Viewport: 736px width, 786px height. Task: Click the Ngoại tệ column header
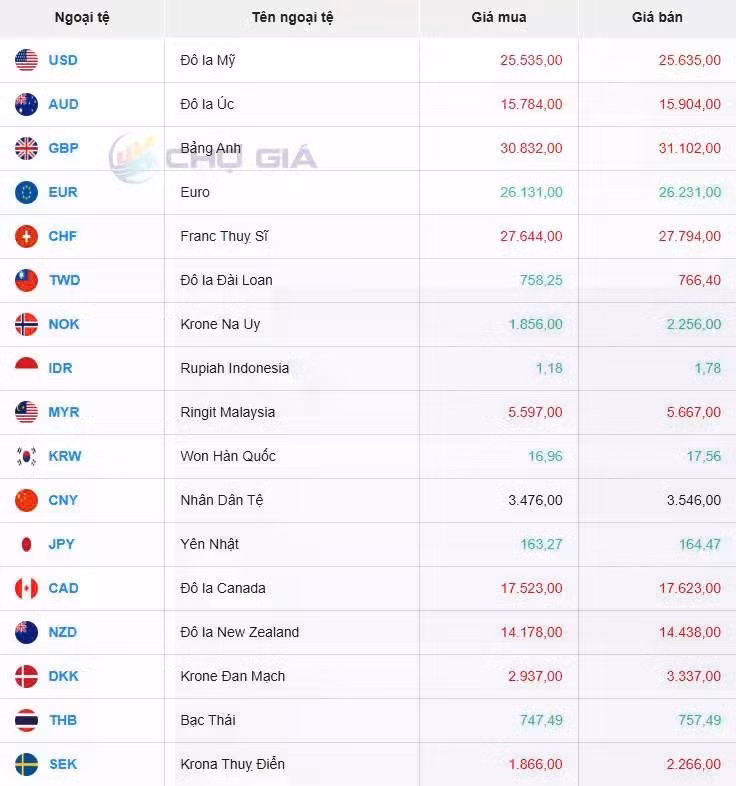[82, 18]
